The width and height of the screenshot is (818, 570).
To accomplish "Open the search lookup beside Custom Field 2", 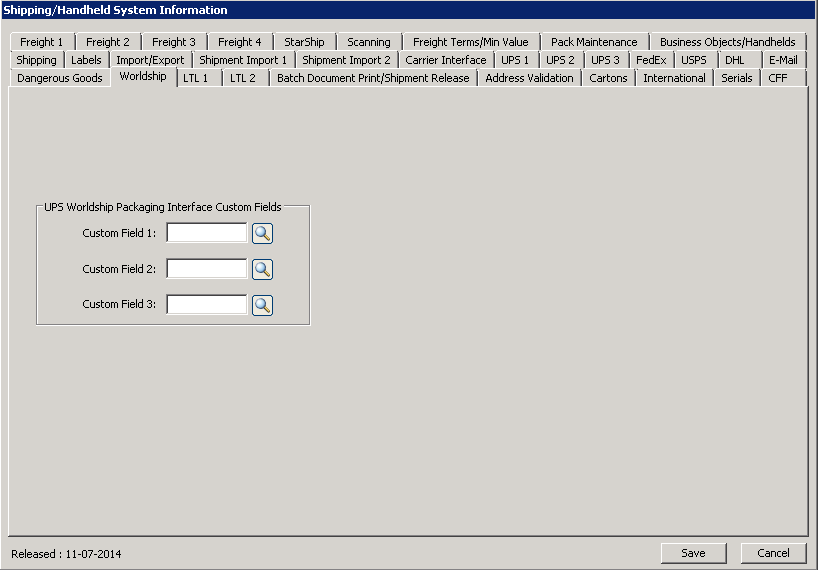I will (262, 269).
